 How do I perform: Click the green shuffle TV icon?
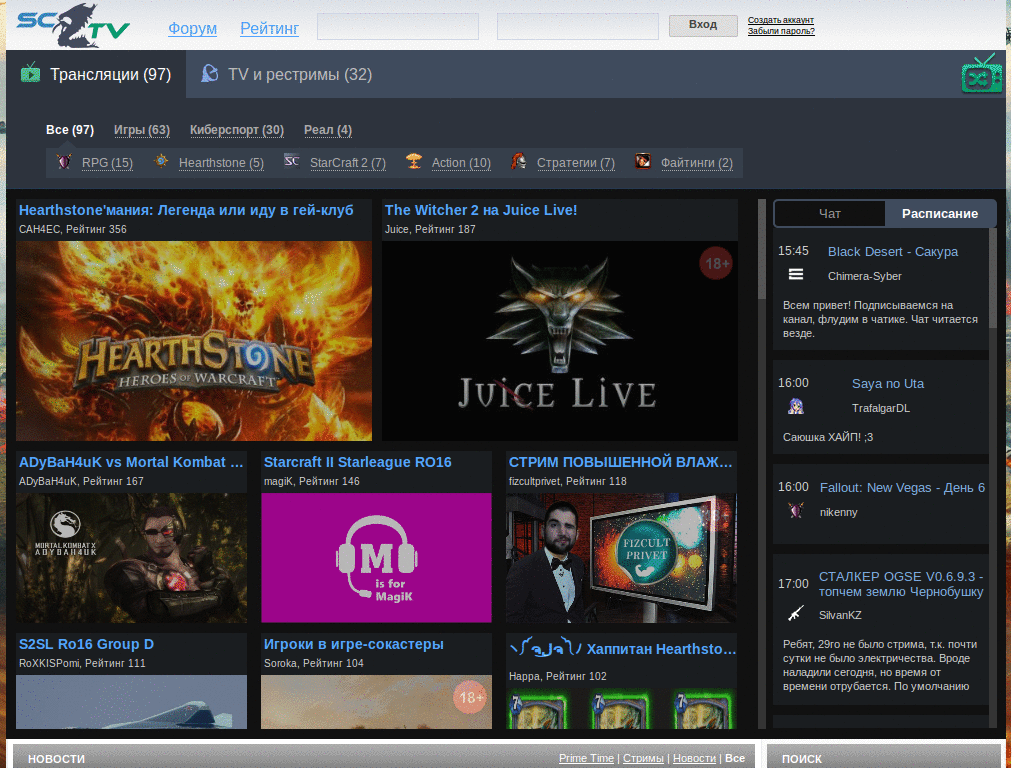point(981,76)
